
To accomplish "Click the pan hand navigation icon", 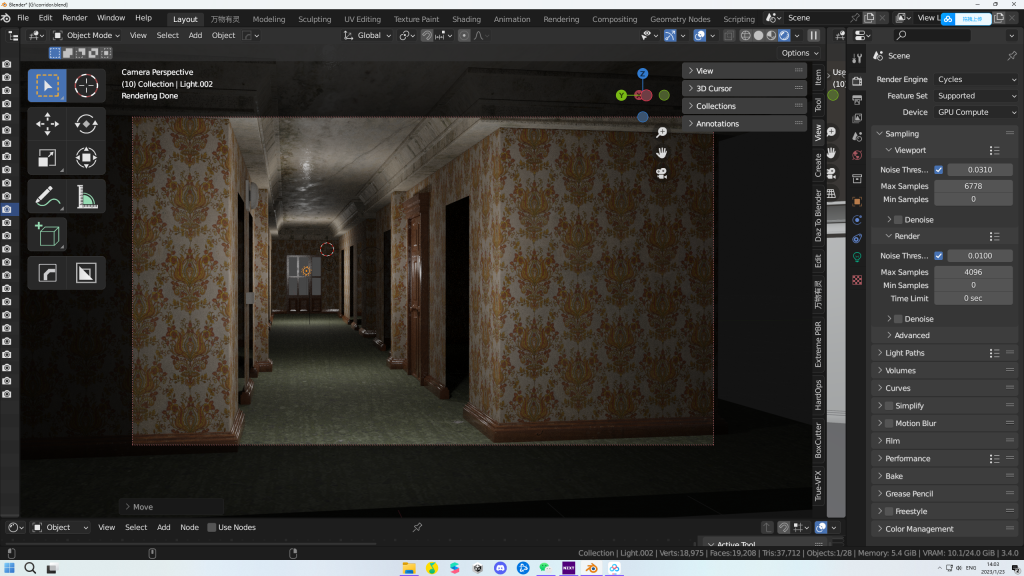I will [662, 153].
